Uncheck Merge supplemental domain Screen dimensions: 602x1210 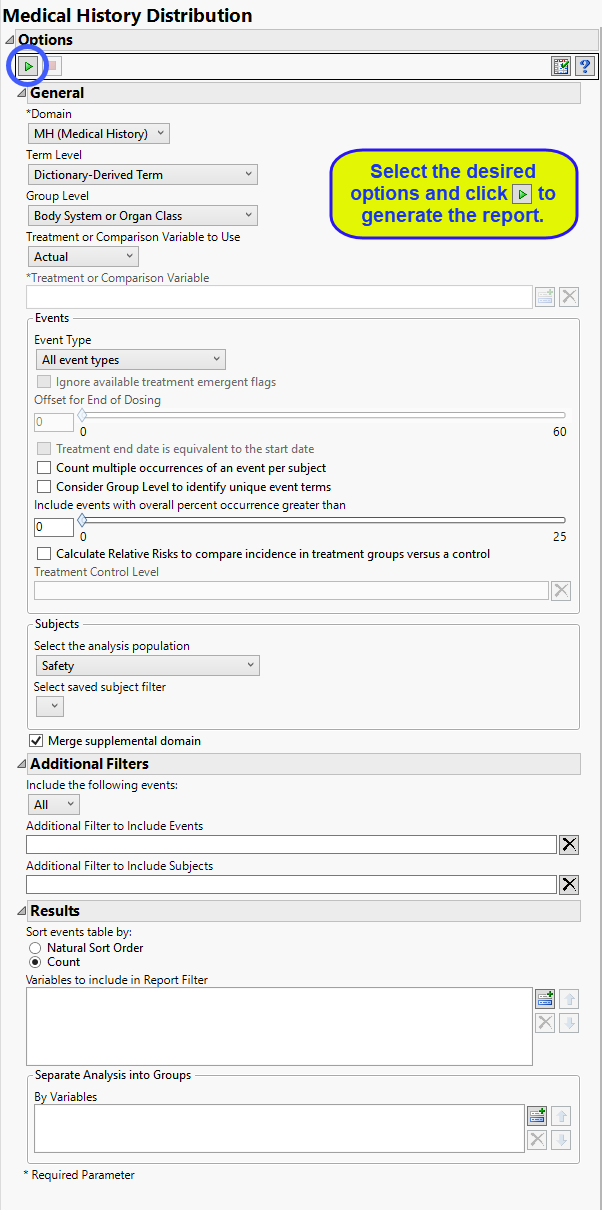coord(37,741)
